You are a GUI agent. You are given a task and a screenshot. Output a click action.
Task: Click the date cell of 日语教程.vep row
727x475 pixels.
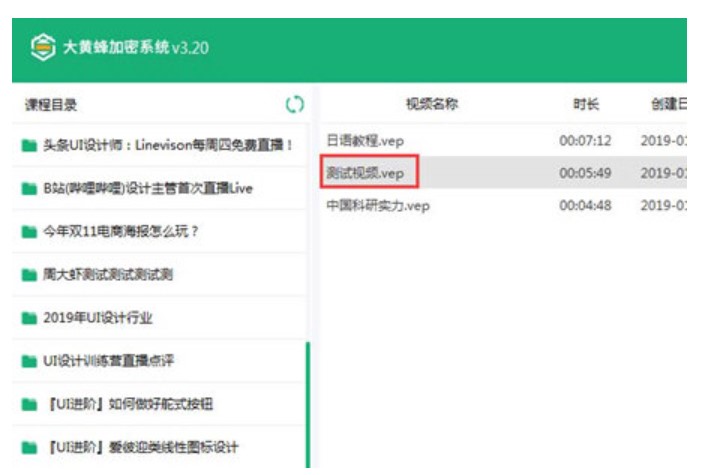click(663, 140)
